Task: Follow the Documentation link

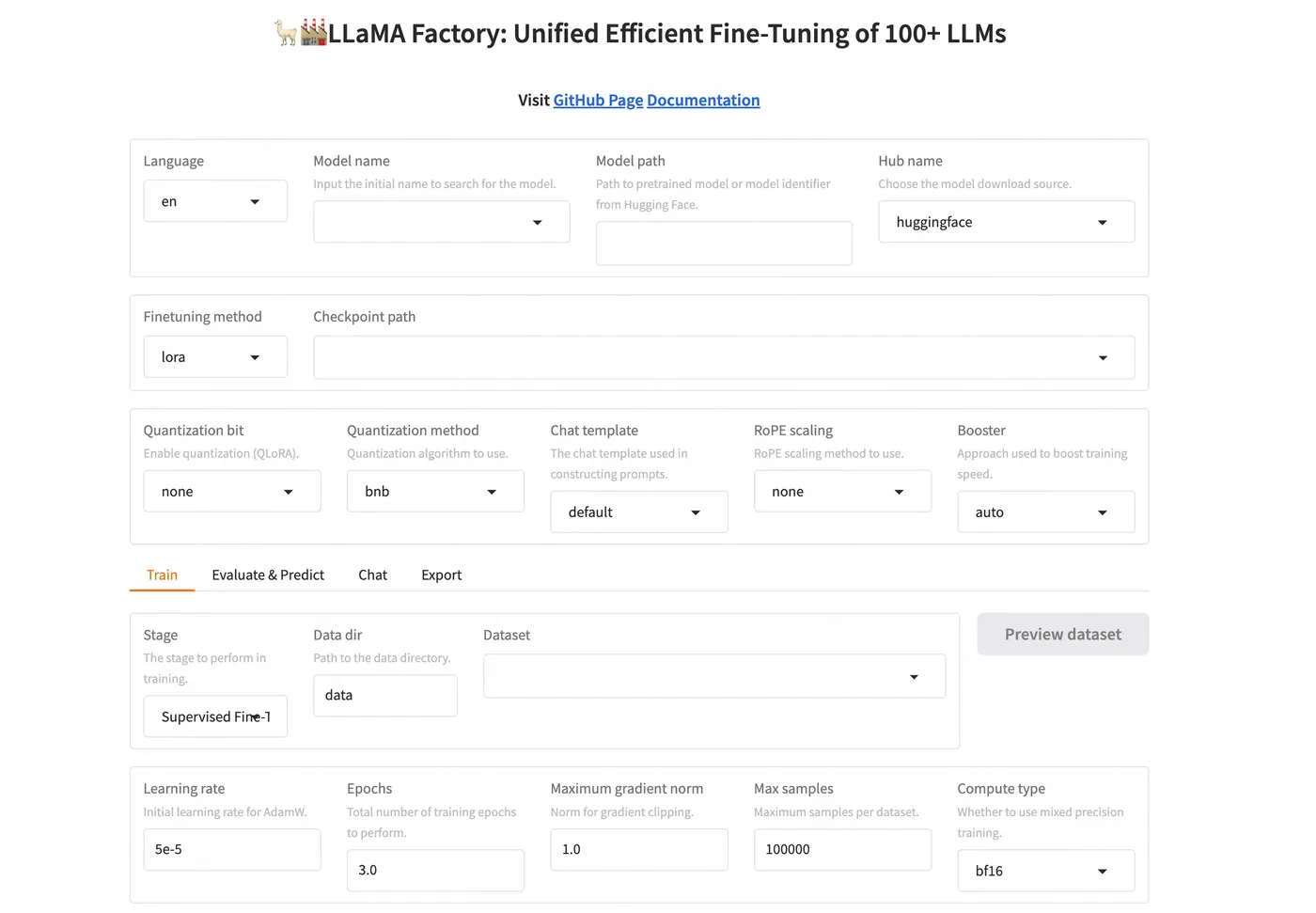Action: coord(703,101)
